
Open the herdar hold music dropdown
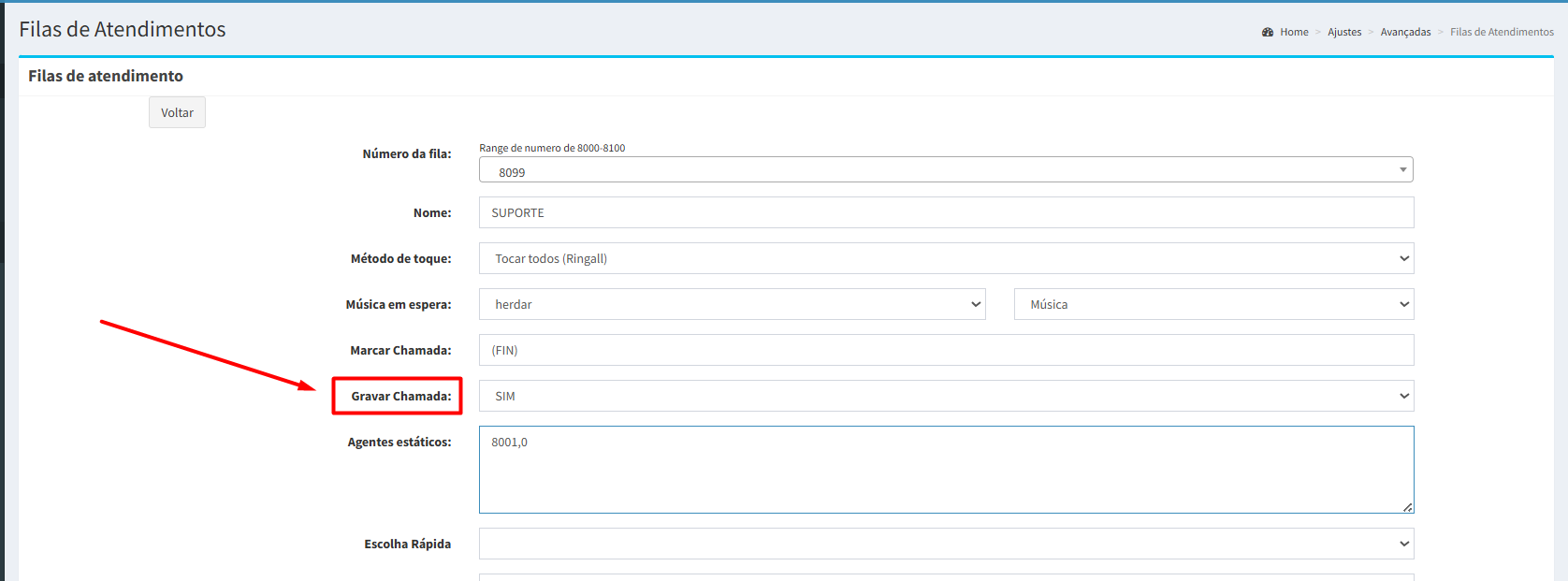[732, 304]
